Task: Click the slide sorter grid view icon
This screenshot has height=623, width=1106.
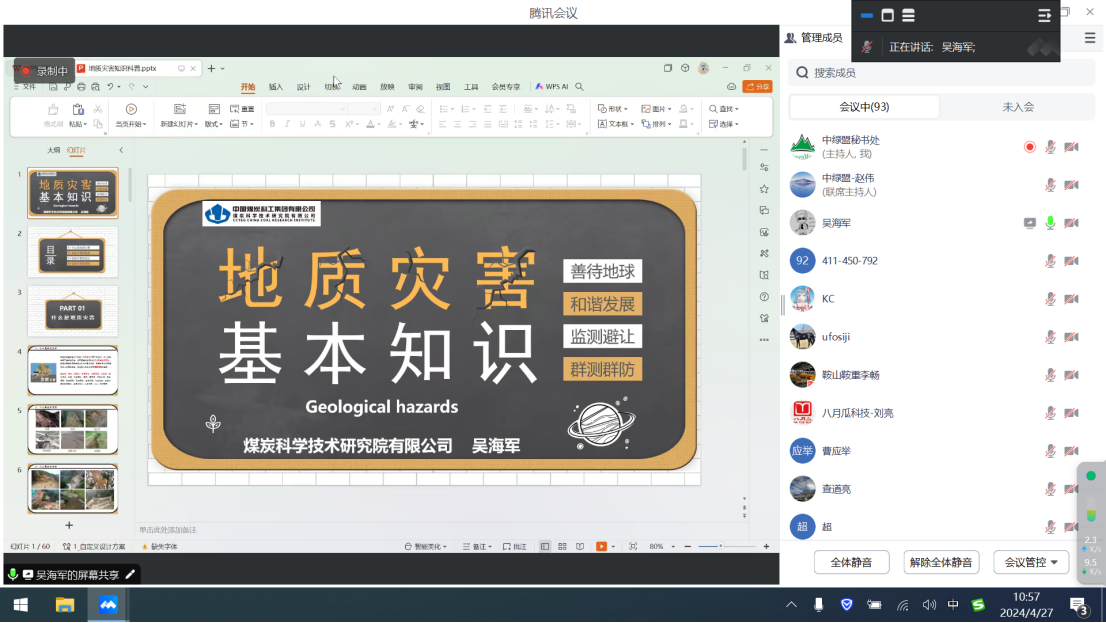Action: [562, 547]
